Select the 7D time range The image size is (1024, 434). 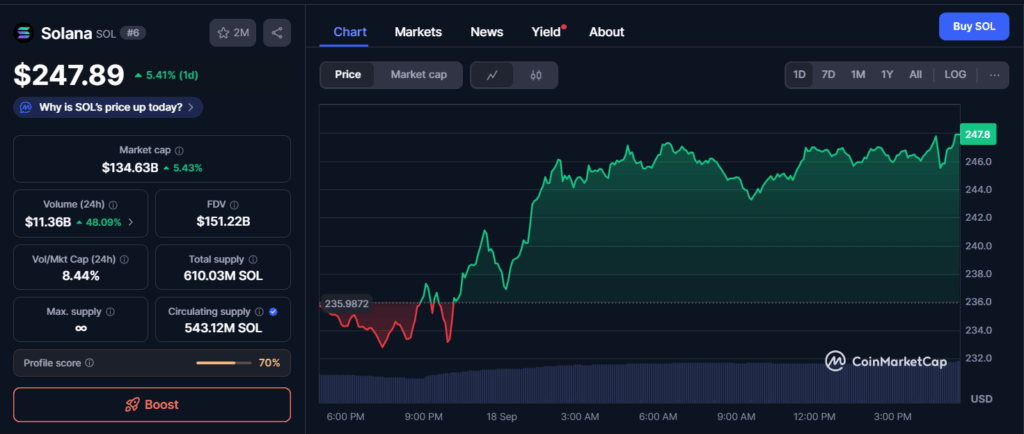(828, 75)
